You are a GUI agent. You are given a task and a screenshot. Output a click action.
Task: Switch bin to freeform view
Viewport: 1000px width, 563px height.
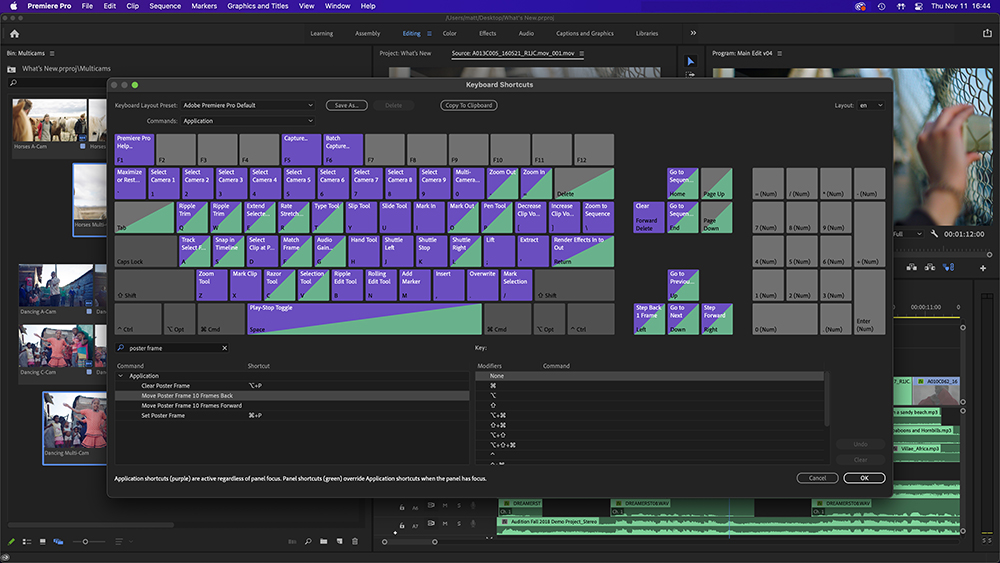pyautogui.click(x=58, y=541)
